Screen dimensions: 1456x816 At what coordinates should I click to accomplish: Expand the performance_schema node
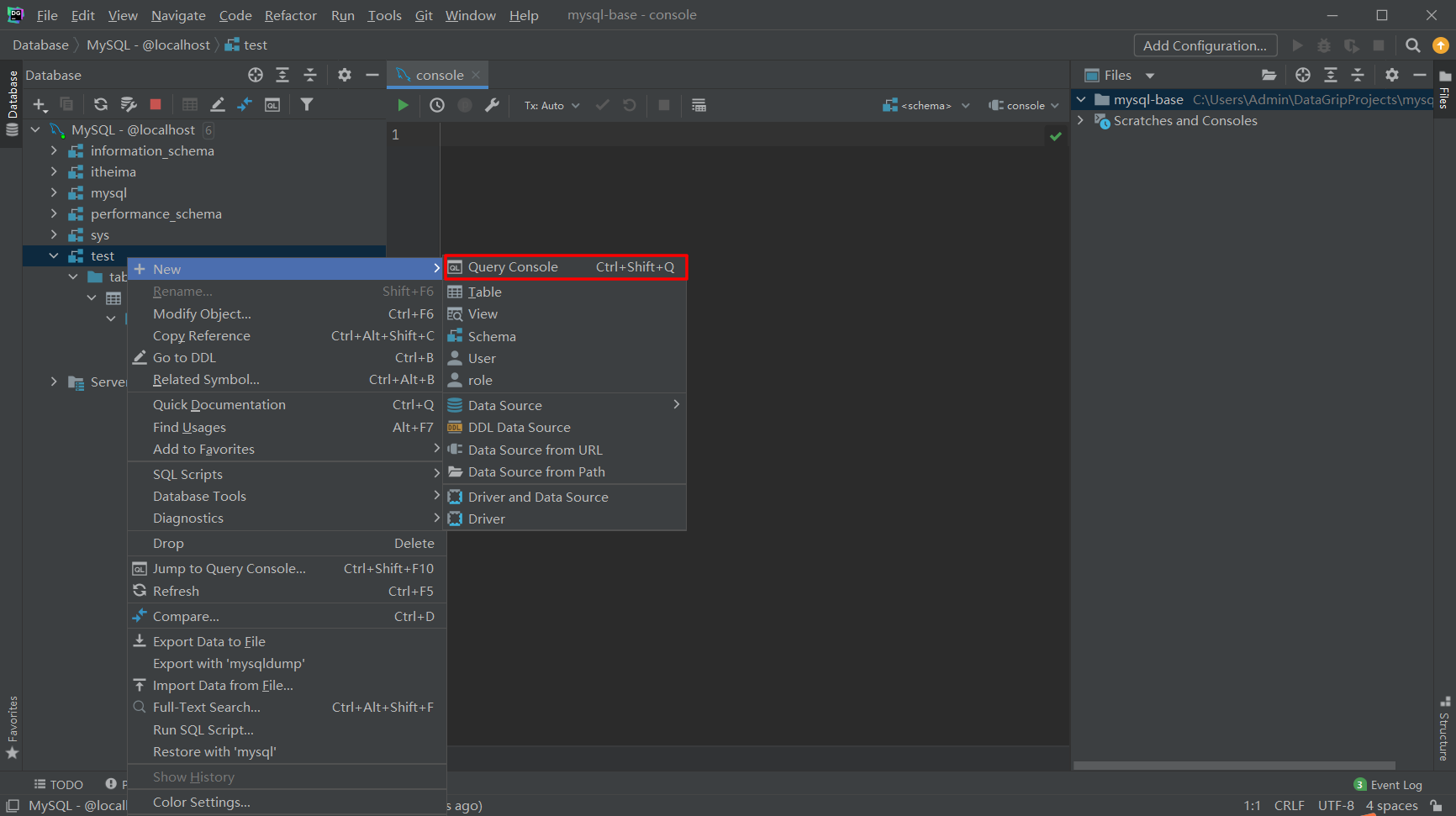54,213
